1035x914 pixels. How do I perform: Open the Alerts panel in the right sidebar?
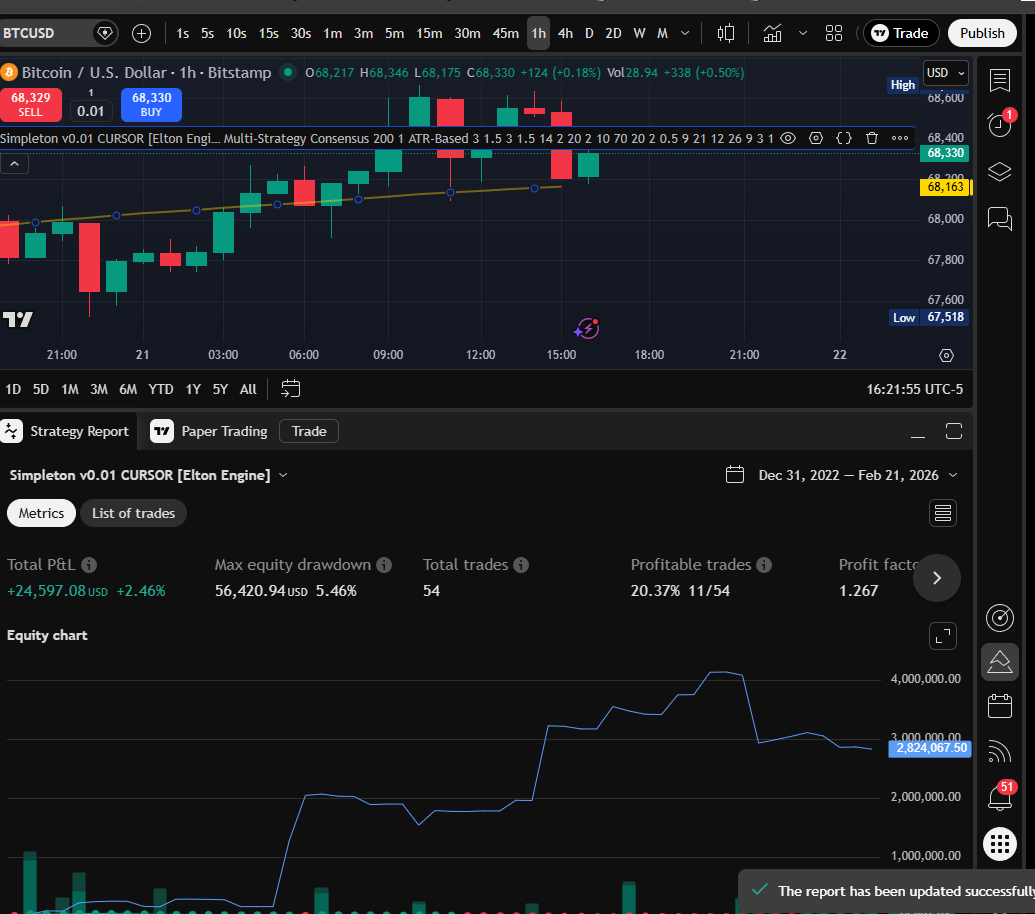999,124
